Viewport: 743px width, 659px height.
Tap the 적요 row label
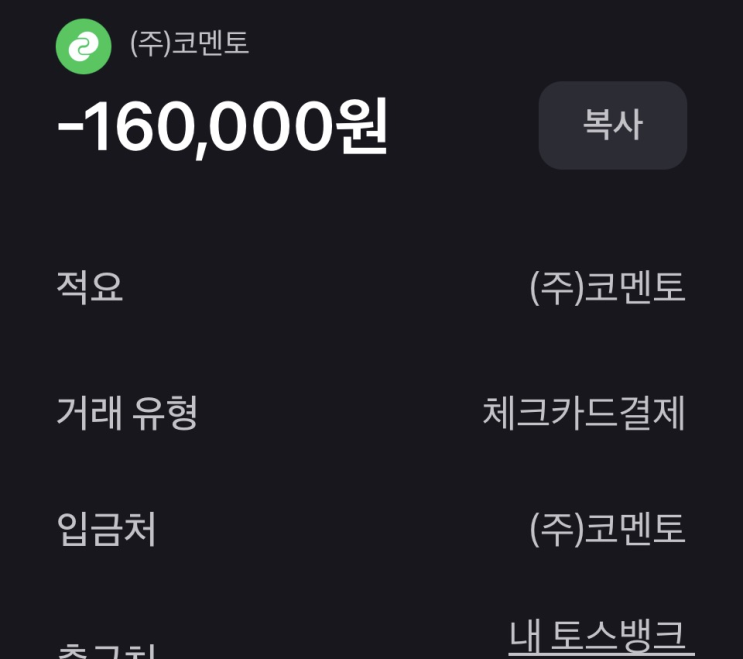[90, 288]
